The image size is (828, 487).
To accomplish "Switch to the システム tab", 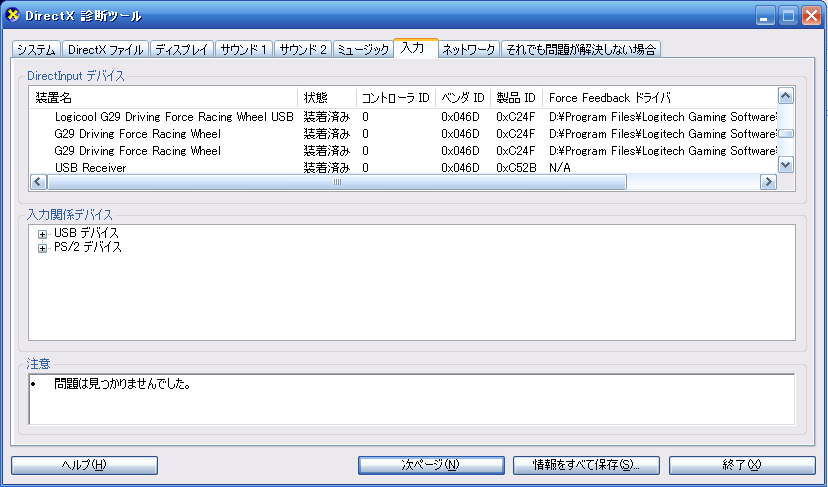I will tap(36, 49).
